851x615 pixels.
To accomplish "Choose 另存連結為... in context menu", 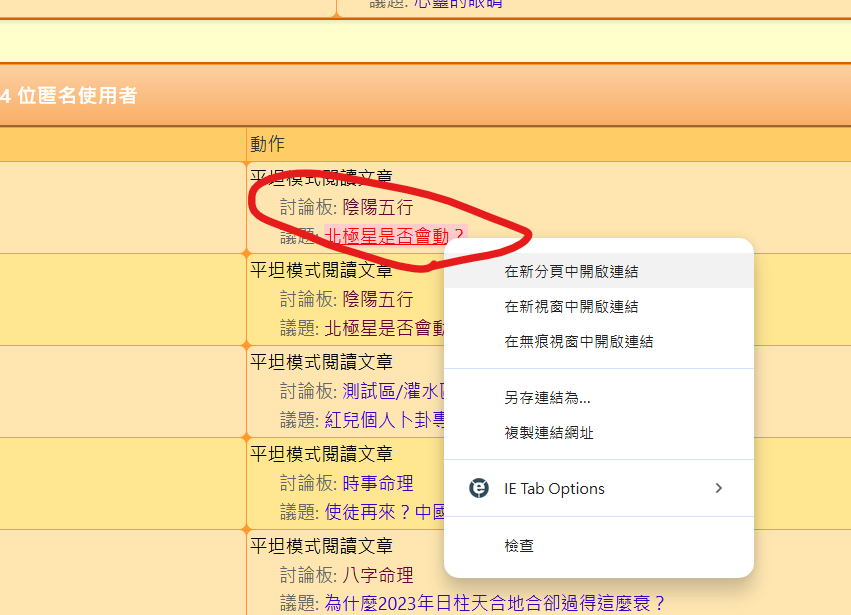I will point(547,398).
